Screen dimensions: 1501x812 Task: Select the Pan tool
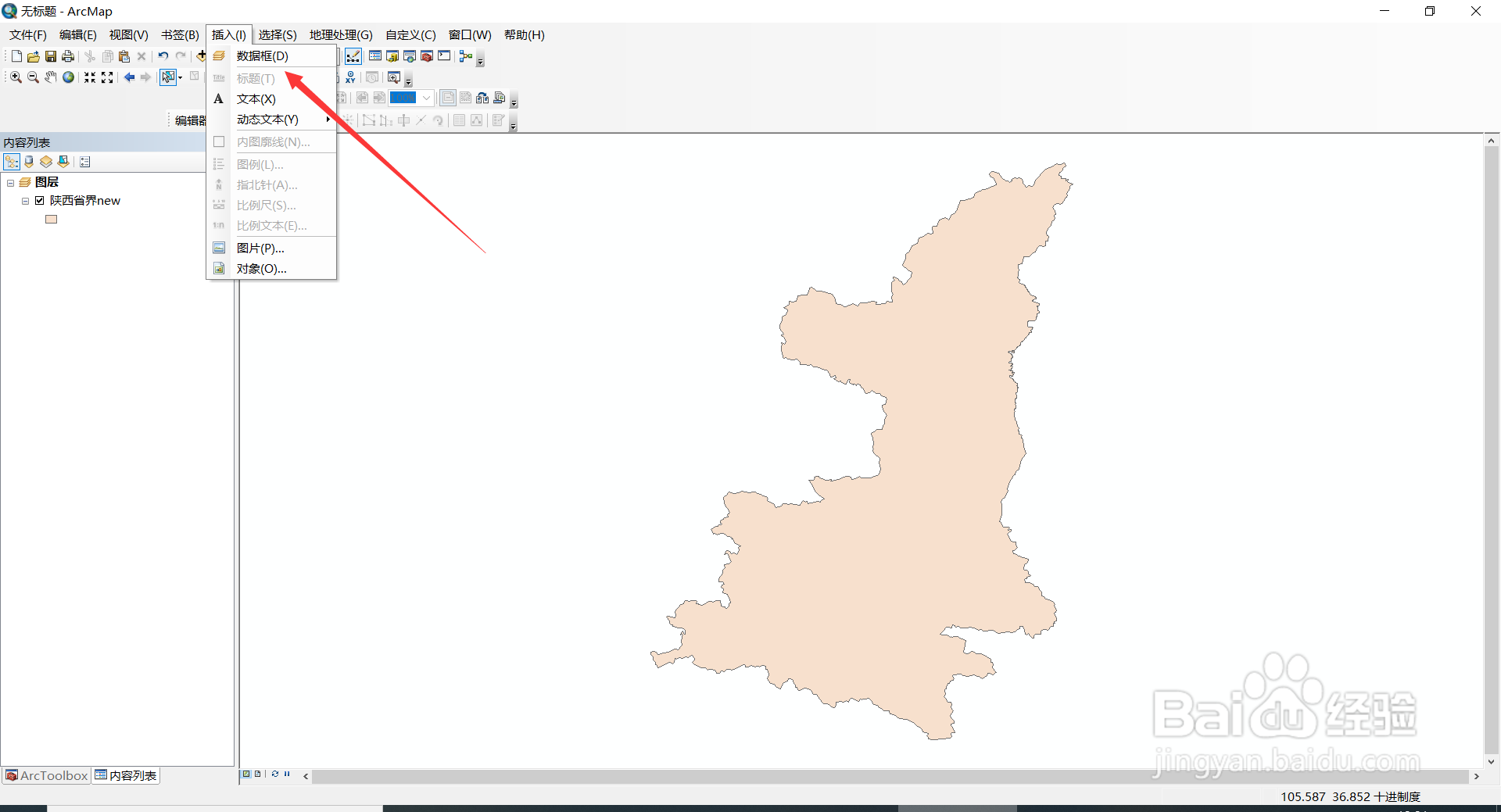tap(50, 77)
